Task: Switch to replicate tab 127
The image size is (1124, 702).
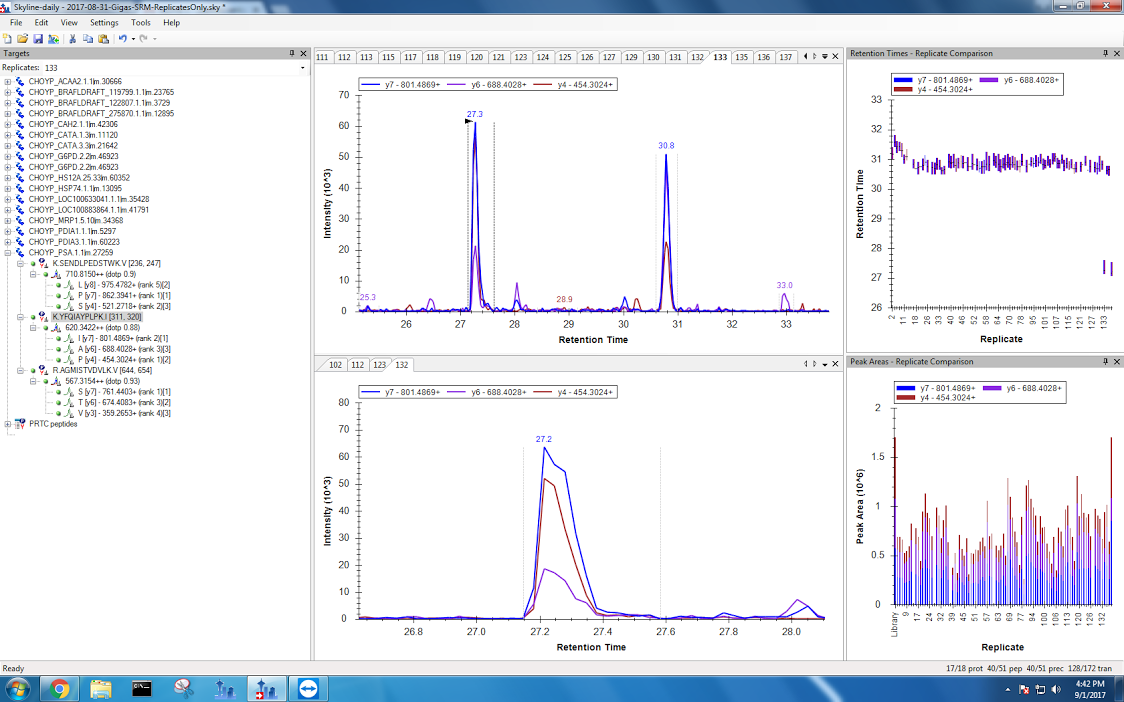Action: point(609,57)
